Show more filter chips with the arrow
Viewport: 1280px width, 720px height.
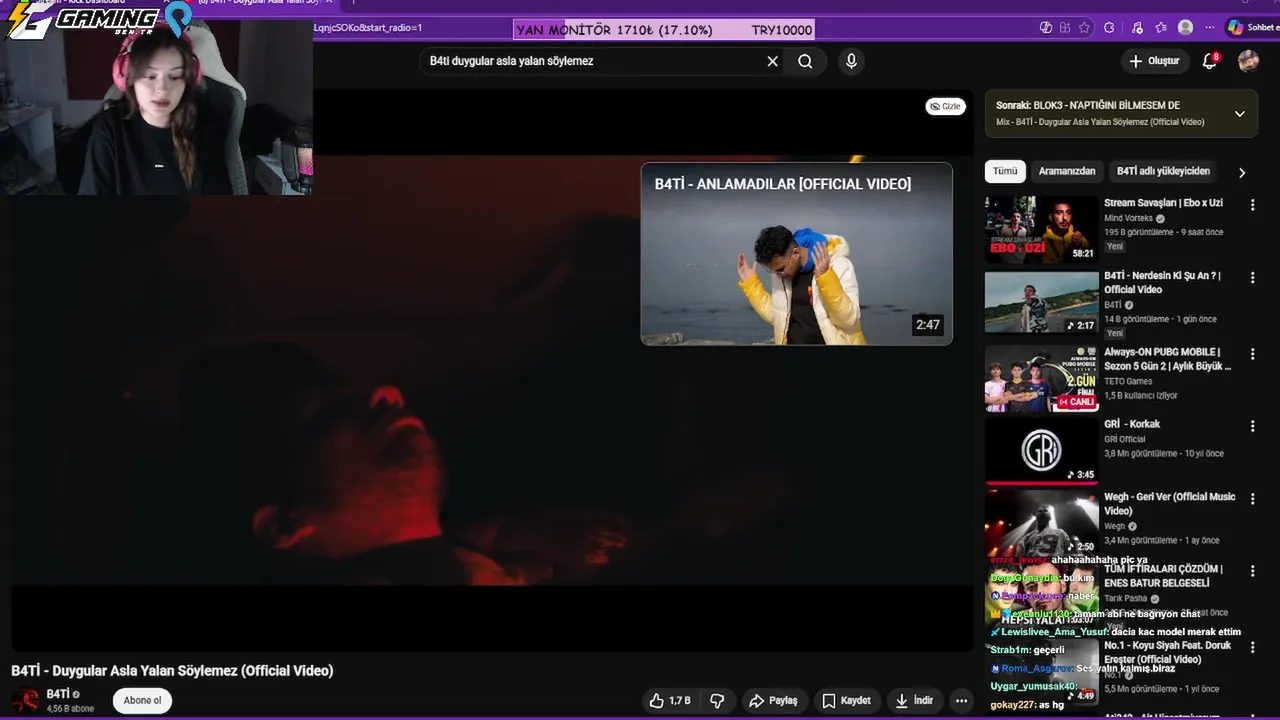point(1242,172)
